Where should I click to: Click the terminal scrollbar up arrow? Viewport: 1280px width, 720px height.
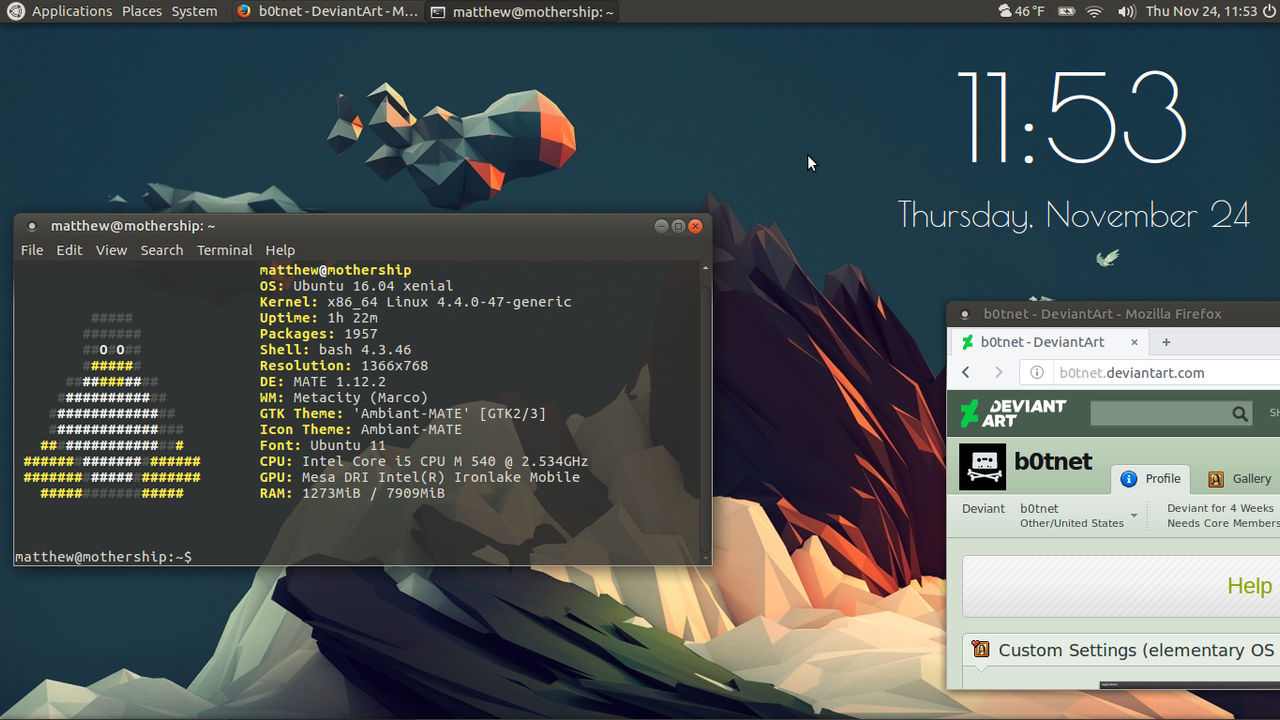(706, 268)
